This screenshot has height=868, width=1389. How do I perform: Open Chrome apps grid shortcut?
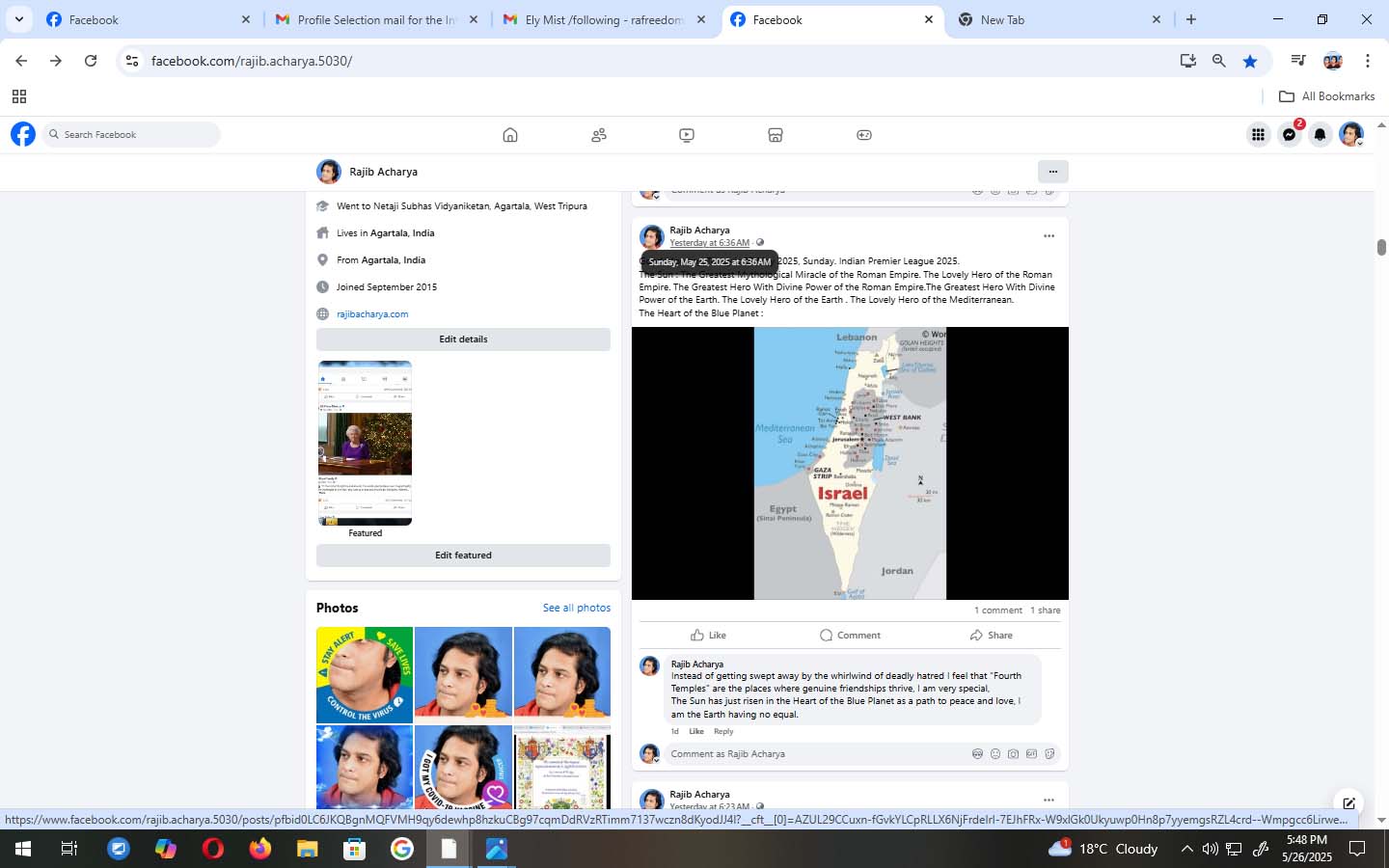click(19, 96)
